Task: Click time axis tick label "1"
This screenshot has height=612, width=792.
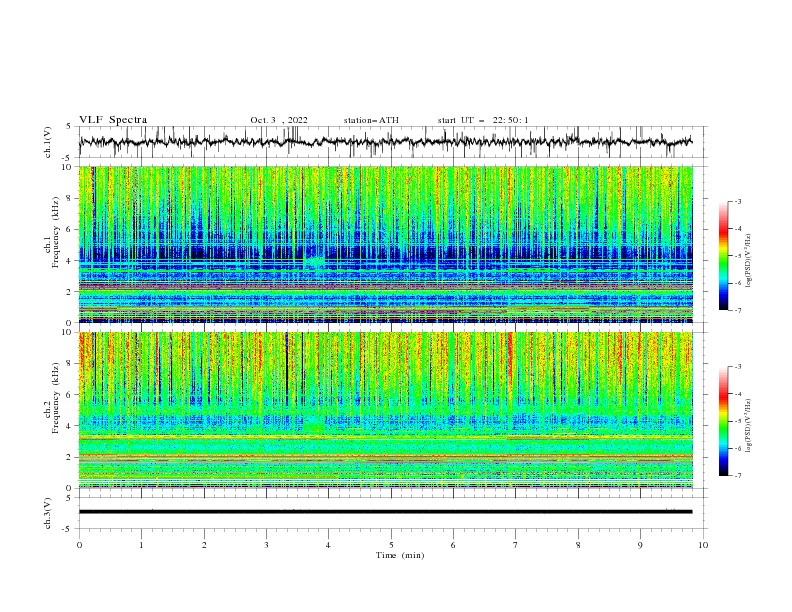Action: (141, 545)
